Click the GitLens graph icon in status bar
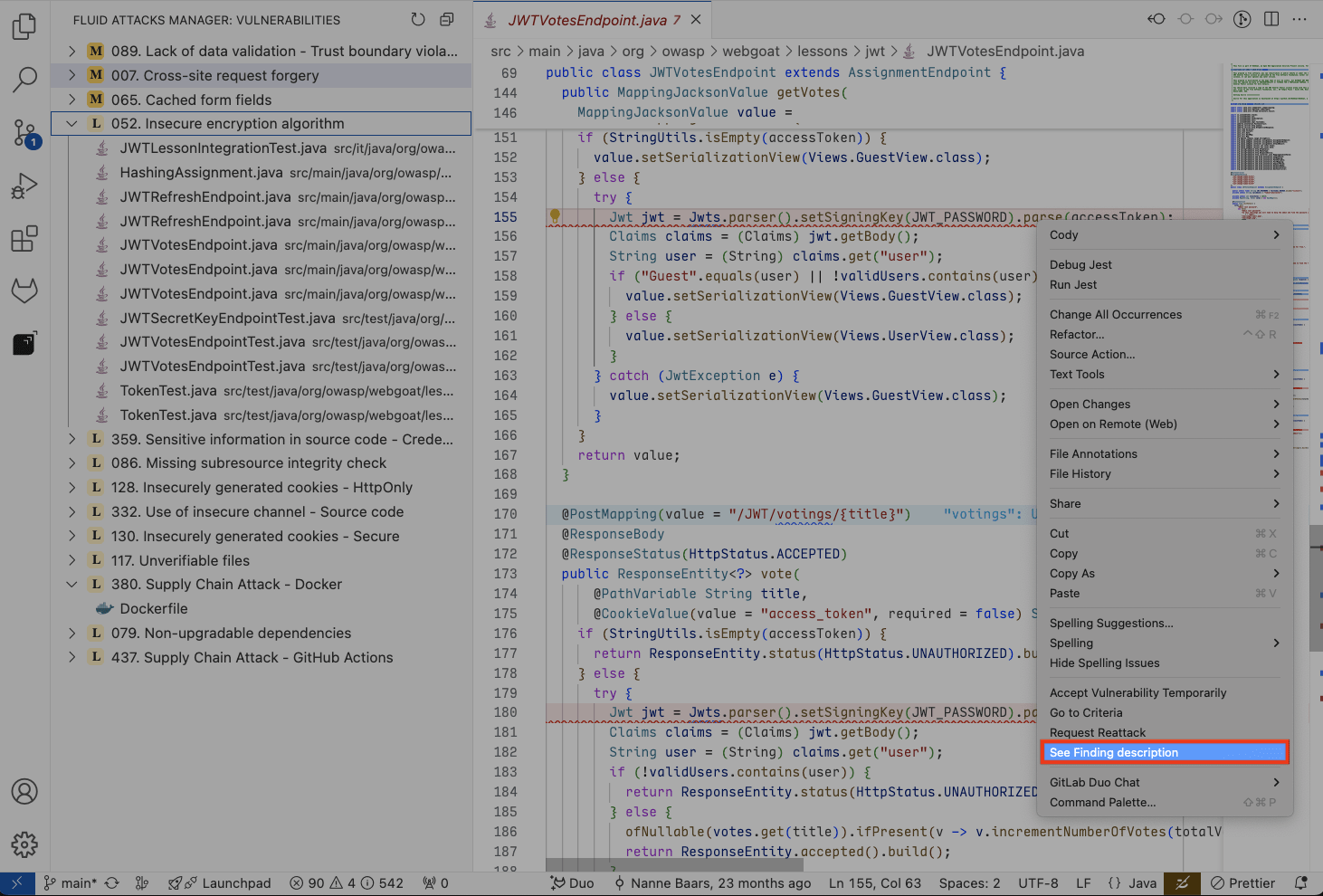1323x896 pixels. click(142, 883)
